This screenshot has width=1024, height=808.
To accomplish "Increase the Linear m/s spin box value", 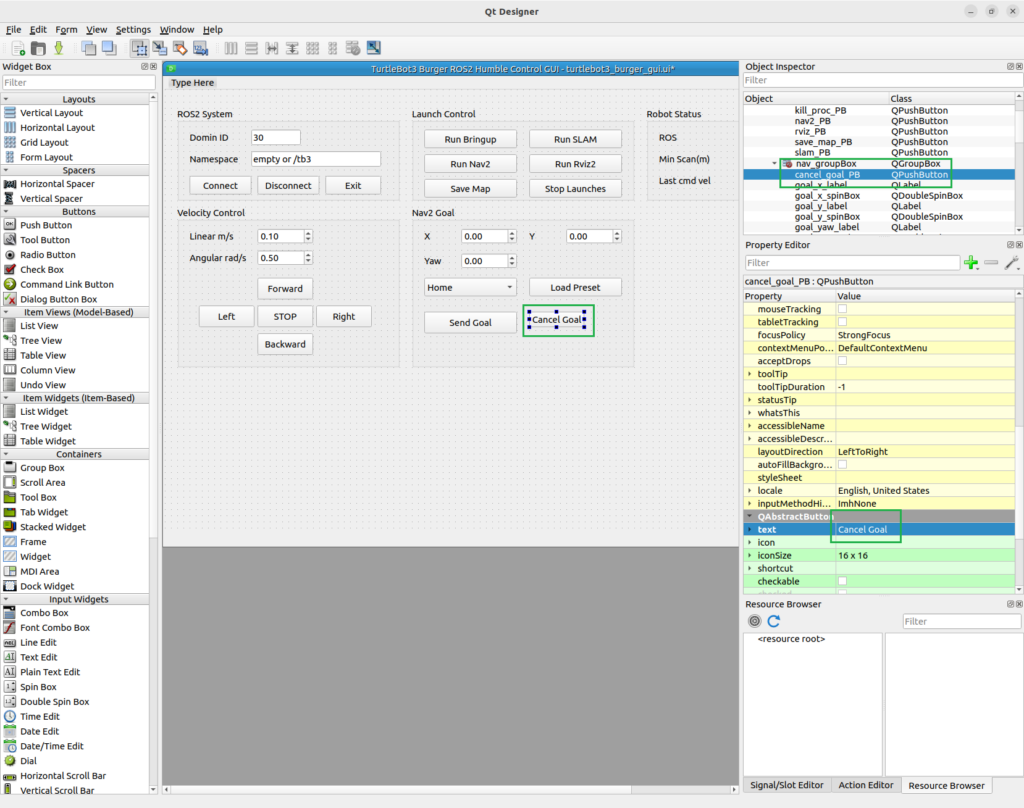I will click(x=308, y=233).
